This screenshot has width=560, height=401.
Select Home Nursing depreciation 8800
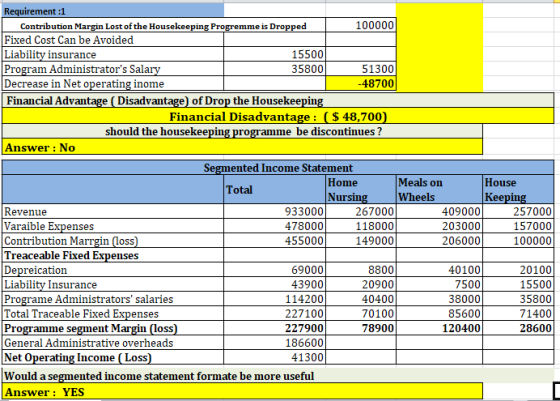click(x=361, y=270)
